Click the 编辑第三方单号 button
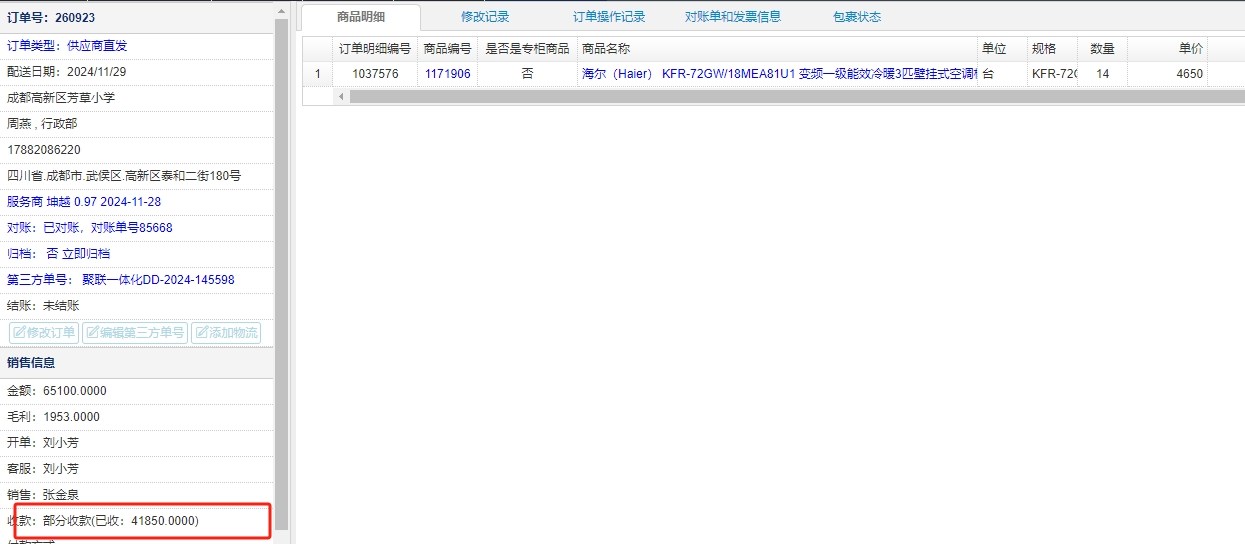1245x544 pixels. point(135,333)
